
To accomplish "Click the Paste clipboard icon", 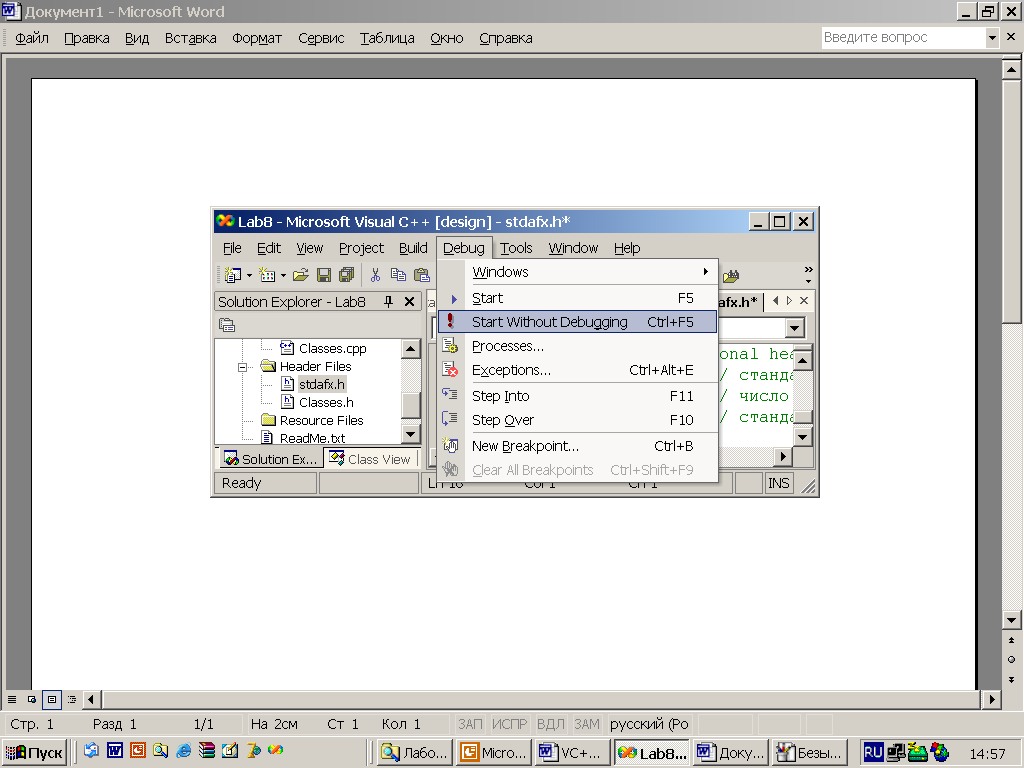I will [x=422, y=275].
